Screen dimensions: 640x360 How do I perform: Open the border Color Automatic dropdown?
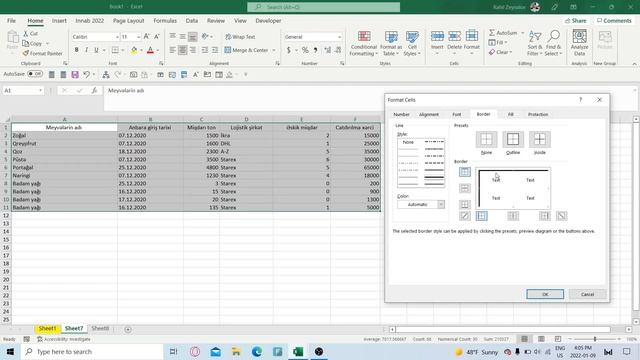click(x=441, y=204)
